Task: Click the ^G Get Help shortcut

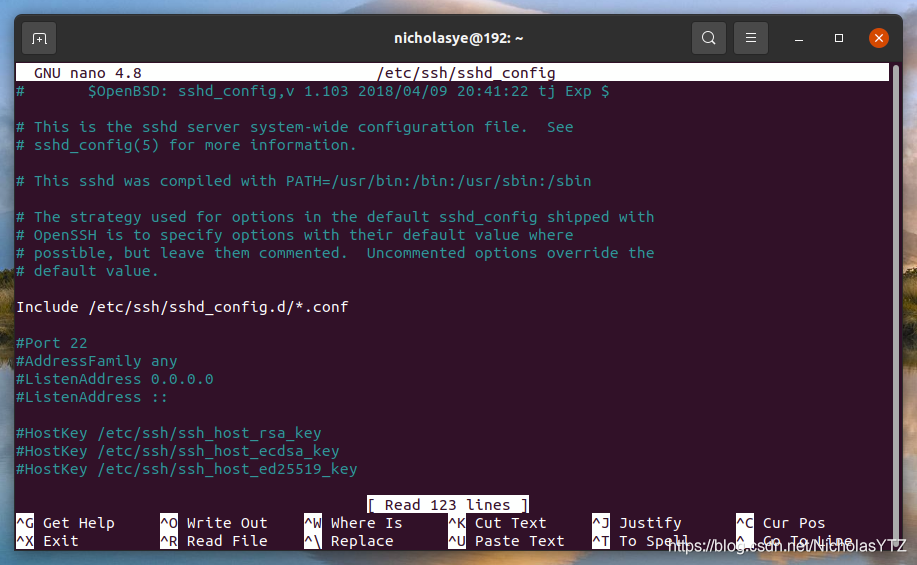Action: click(66, 523)
